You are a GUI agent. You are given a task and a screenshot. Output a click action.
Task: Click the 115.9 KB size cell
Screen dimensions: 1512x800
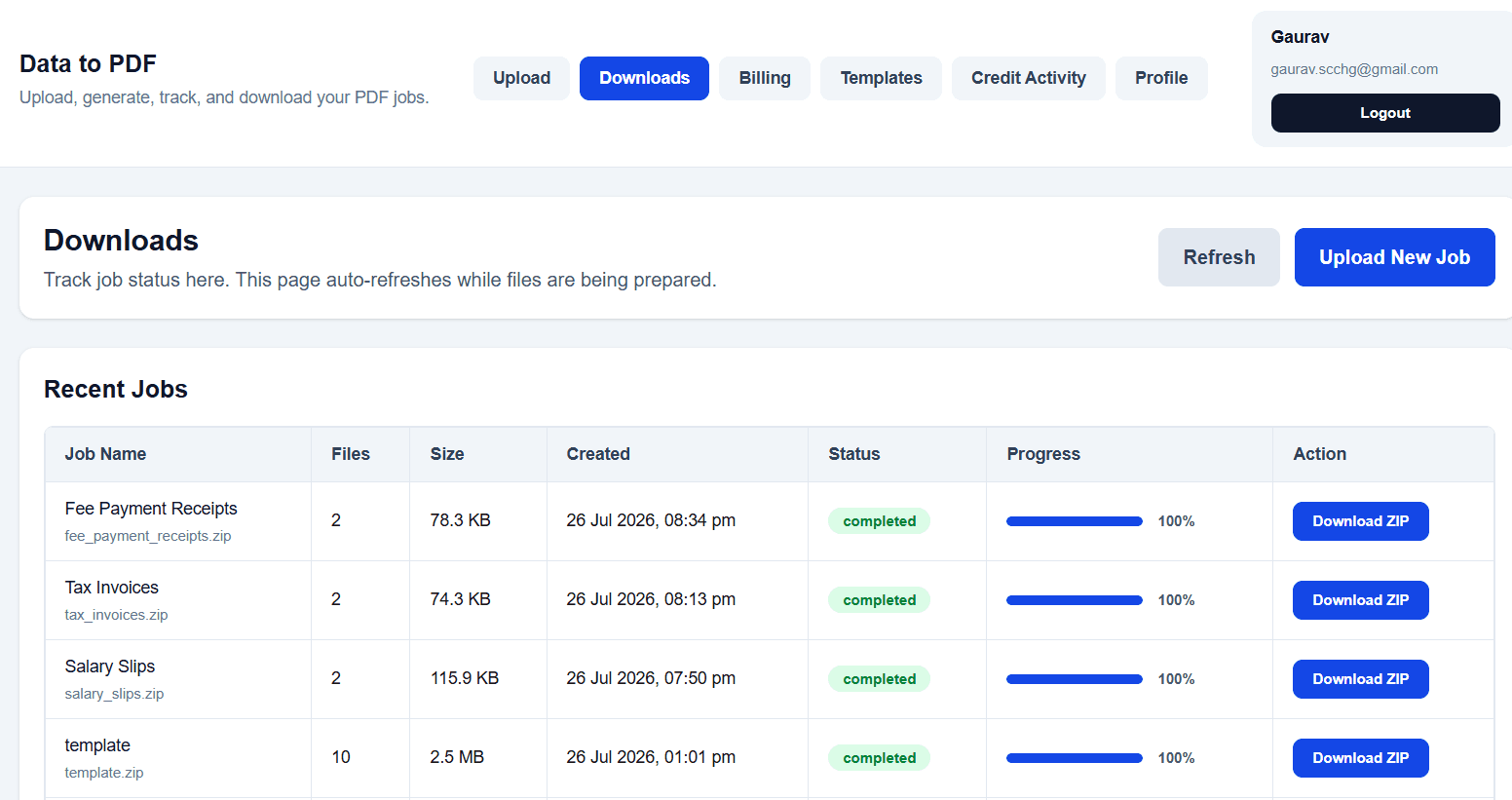coord(465,678)
